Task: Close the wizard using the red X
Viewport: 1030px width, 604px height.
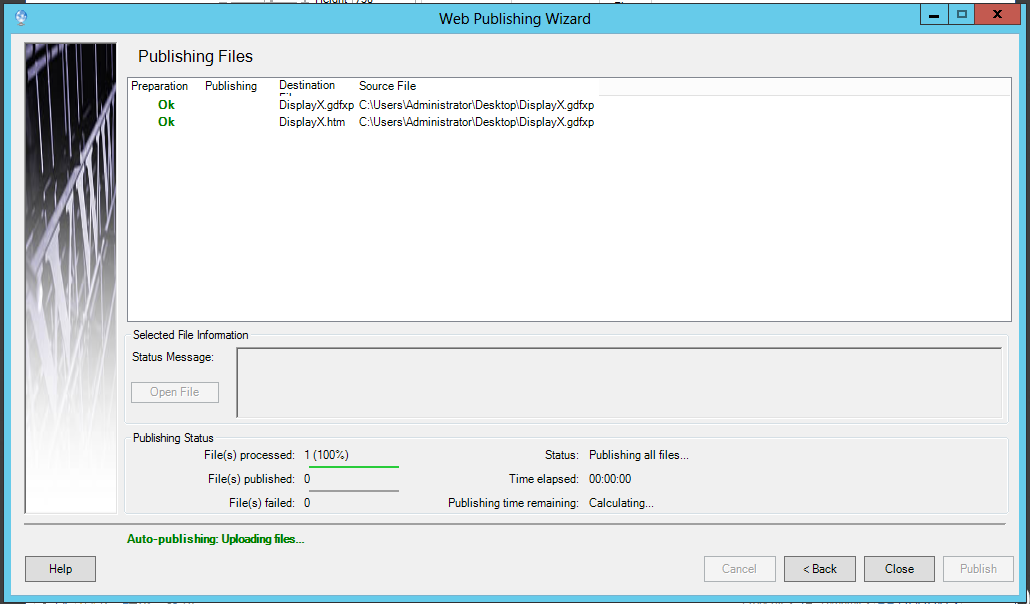Action: pos(1000,15)
